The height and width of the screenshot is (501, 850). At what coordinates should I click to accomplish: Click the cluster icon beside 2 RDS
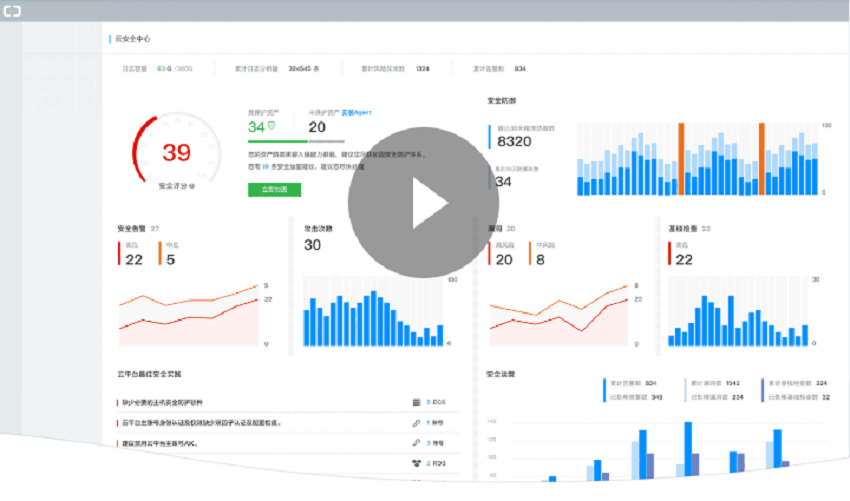tap(416, 464)
